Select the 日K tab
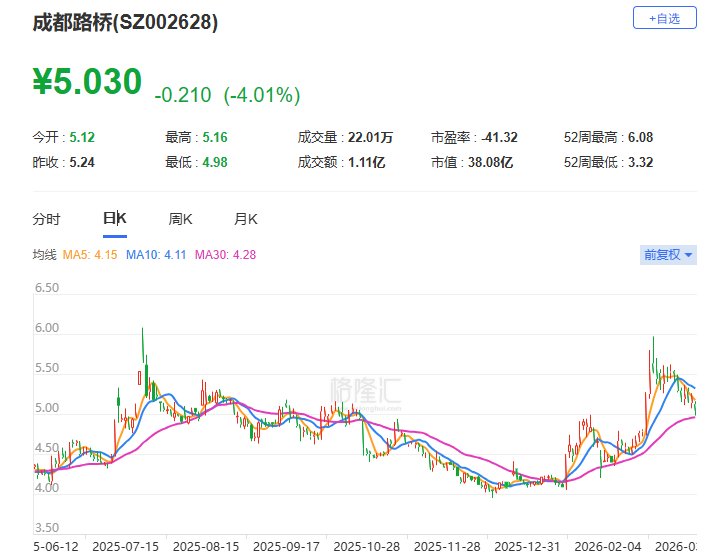 coord(115,219)
